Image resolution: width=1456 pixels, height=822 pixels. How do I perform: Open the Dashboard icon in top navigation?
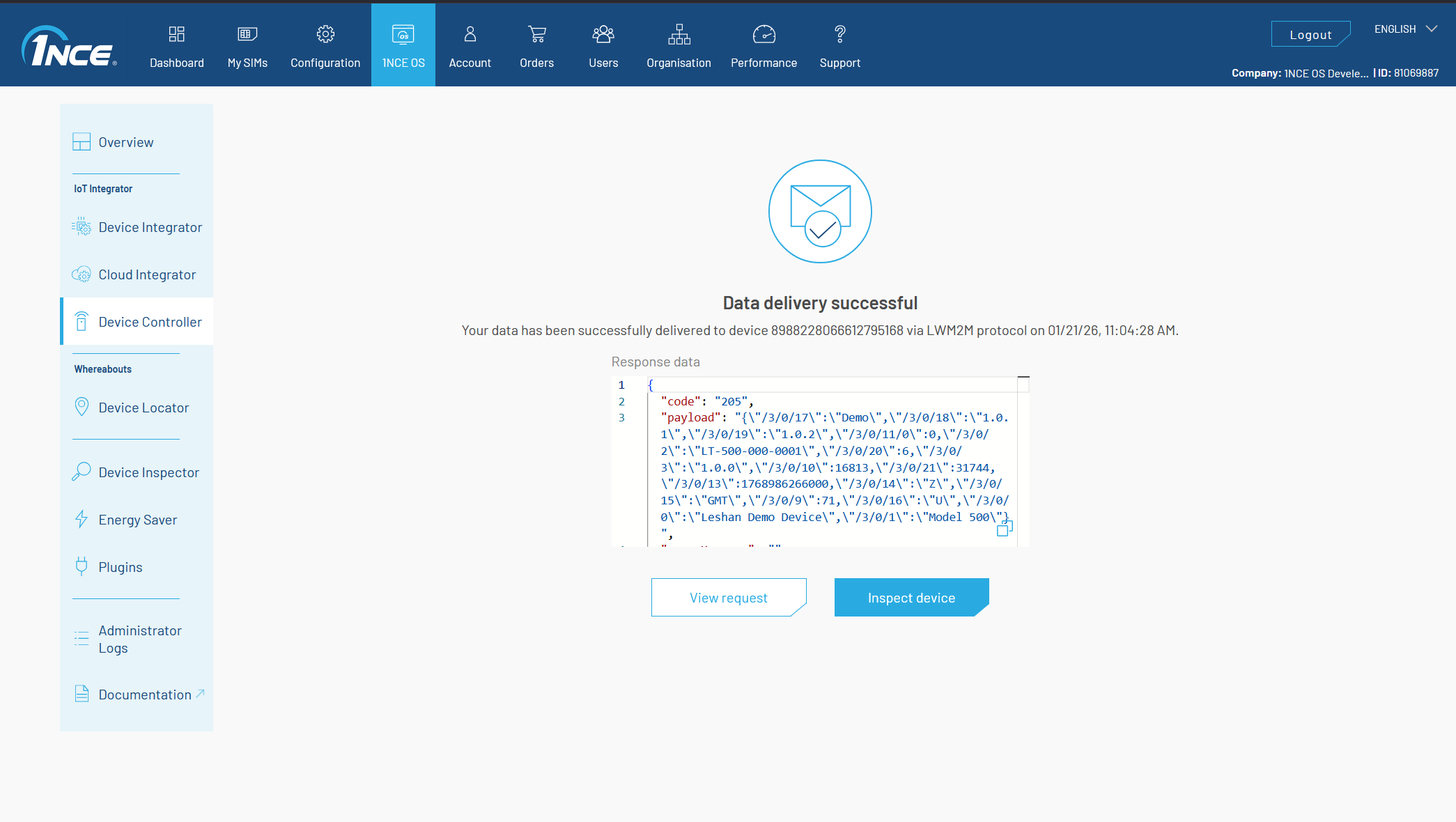(176, 34)
